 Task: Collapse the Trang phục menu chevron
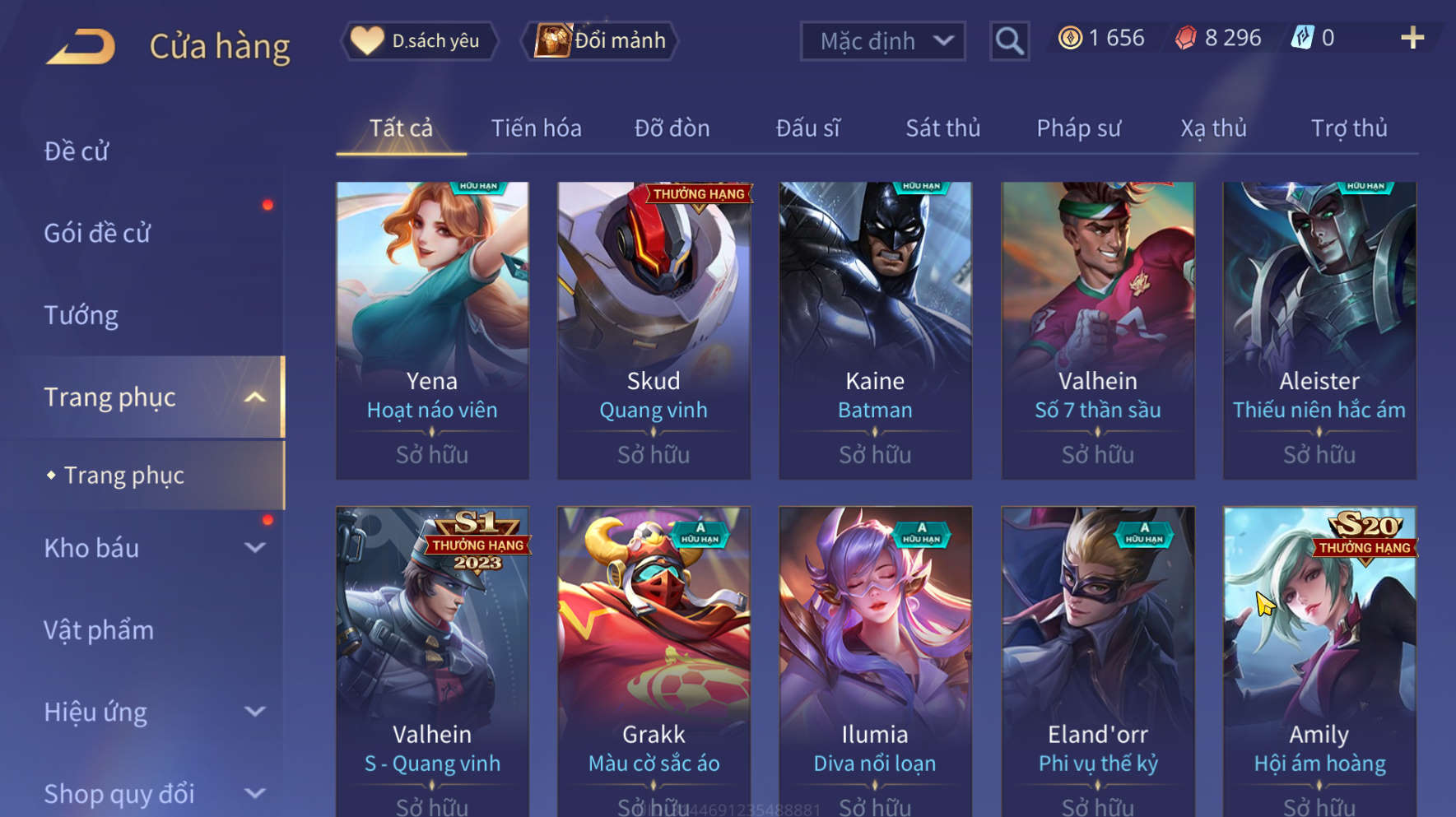click(x=255, y=397)
